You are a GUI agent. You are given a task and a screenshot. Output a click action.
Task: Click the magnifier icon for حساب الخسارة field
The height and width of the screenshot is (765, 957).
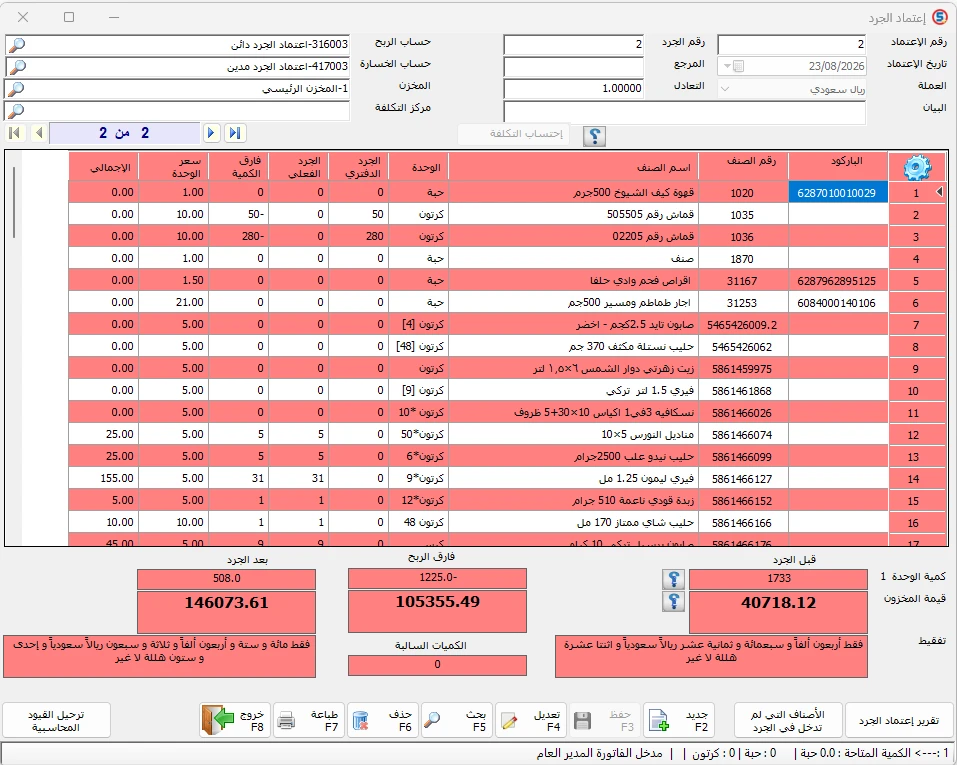point(17,67)
